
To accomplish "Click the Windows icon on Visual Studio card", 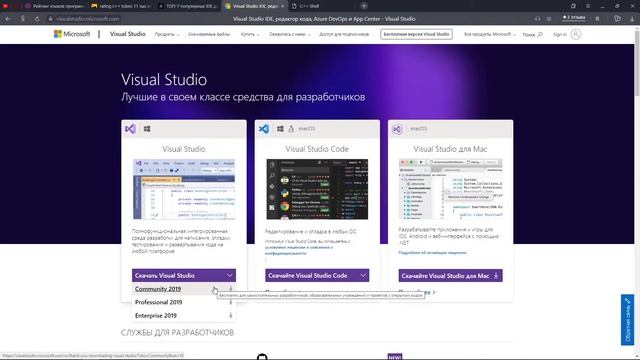I will [147, 129].
